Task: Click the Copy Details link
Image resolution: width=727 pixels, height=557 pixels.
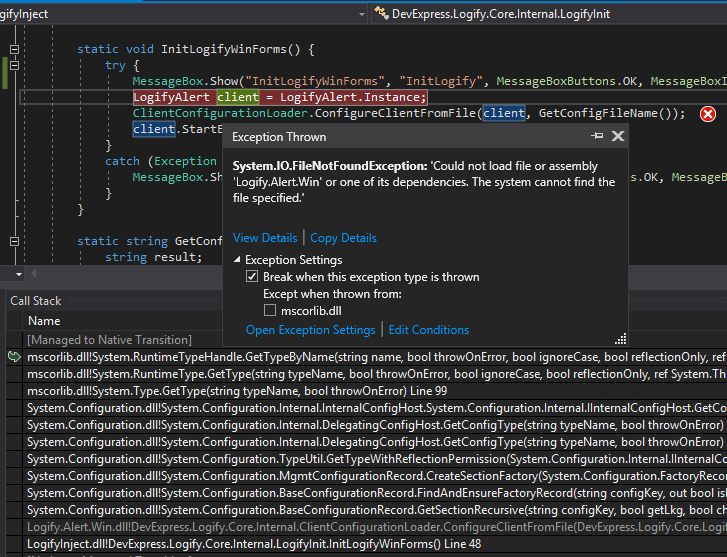Action: point(343,238)
